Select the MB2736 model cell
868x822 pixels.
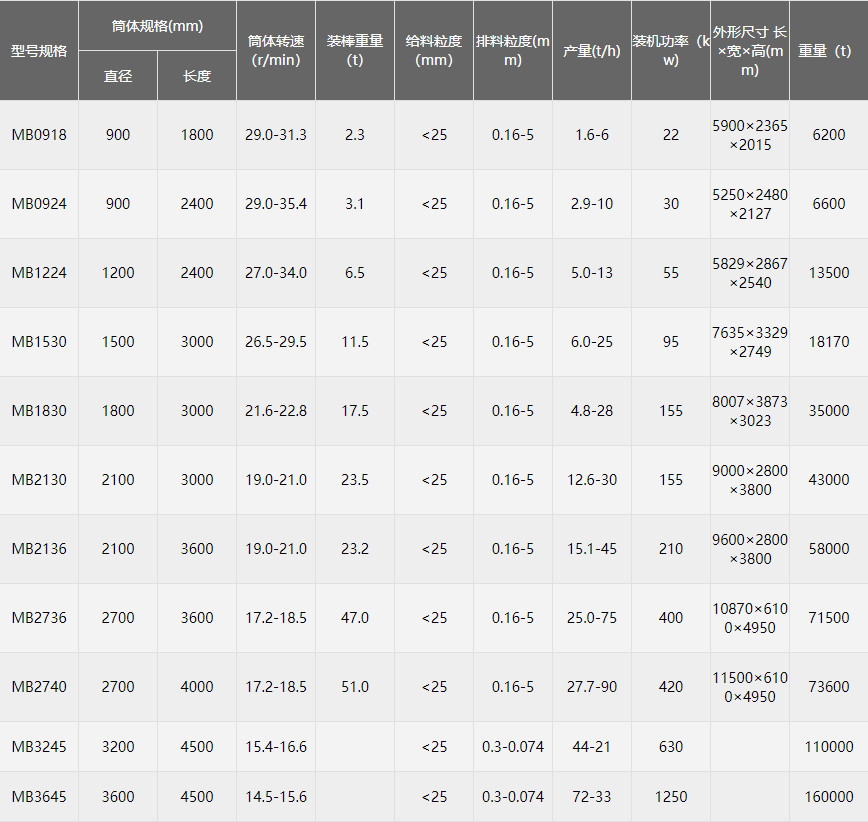[x=39, y=618]
